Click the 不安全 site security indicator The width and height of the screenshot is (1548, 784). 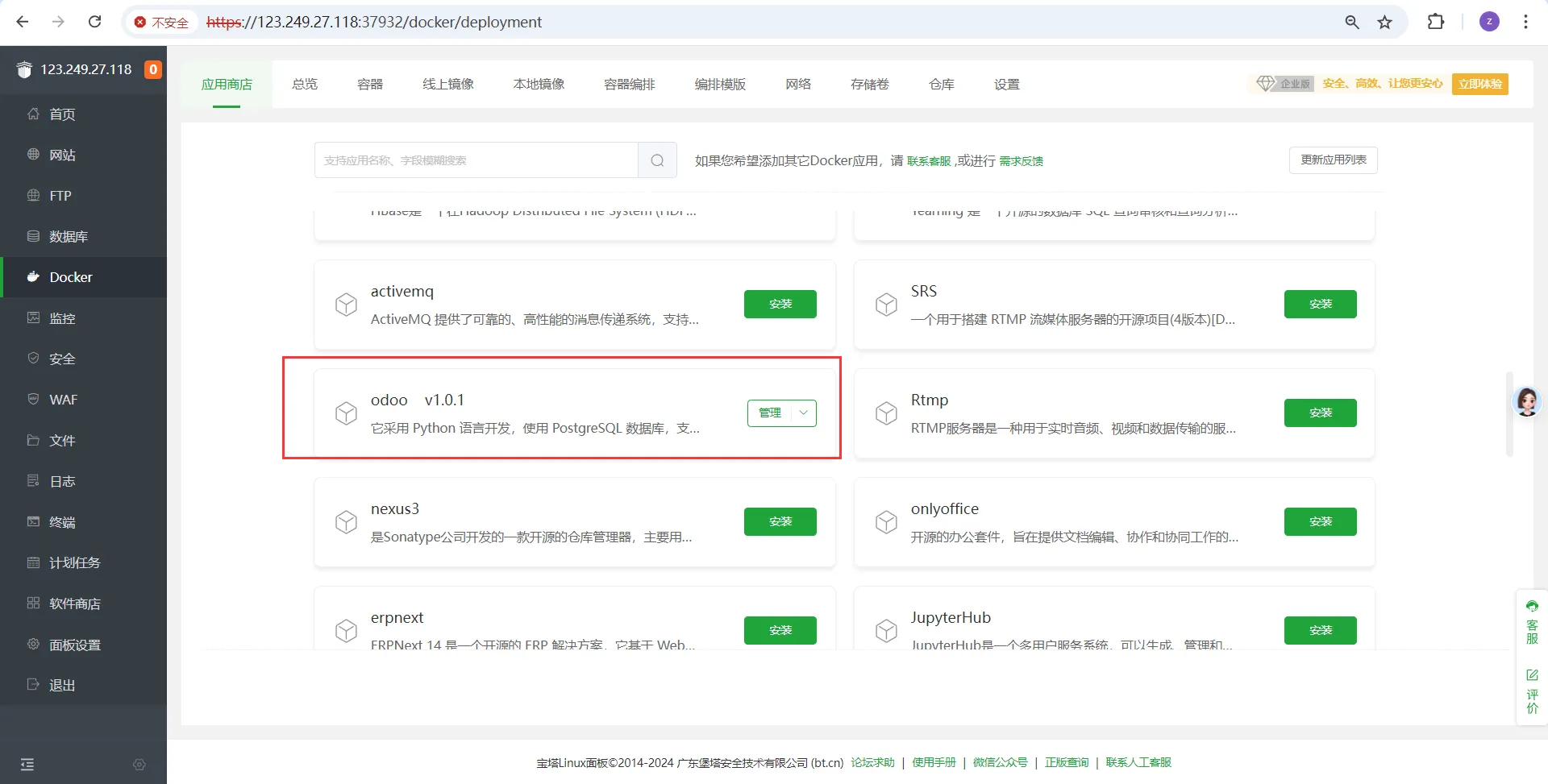tap(161, 23)
